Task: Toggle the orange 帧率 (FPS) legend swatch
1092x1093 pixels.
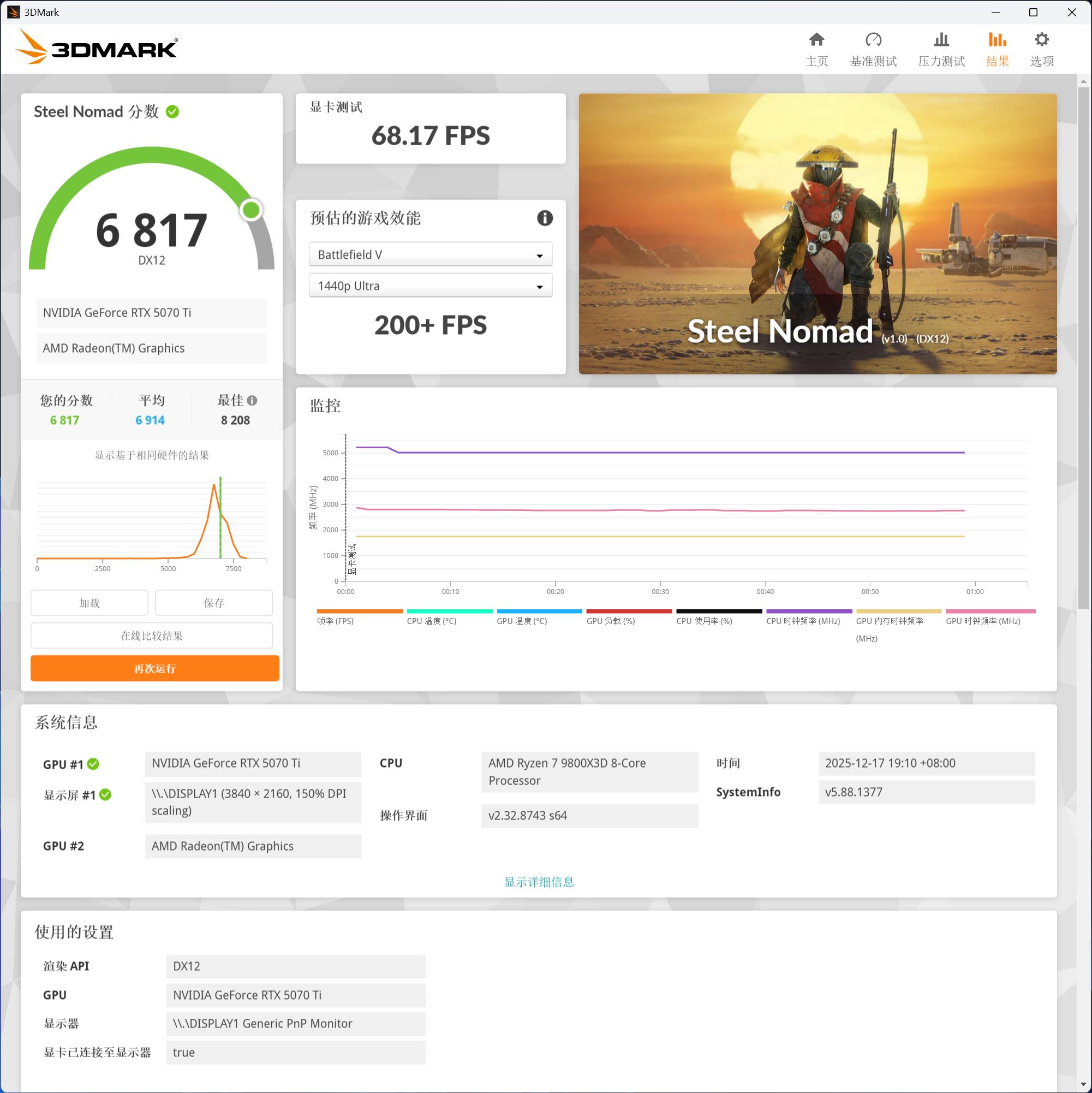Action: 360,611
